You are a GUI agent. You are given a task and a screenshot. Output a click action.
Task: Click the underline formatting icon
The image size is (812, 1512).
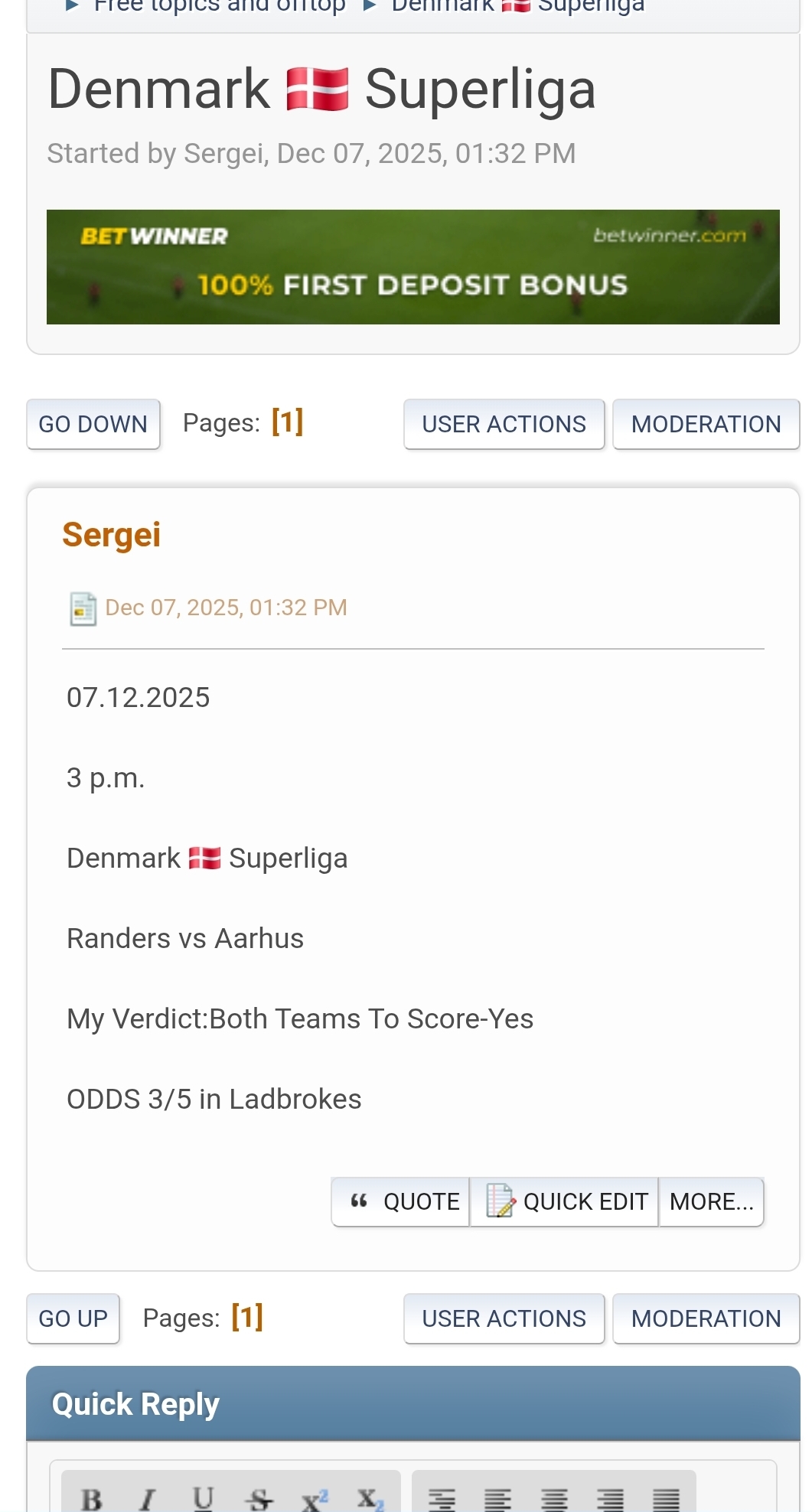(203, 1498)
